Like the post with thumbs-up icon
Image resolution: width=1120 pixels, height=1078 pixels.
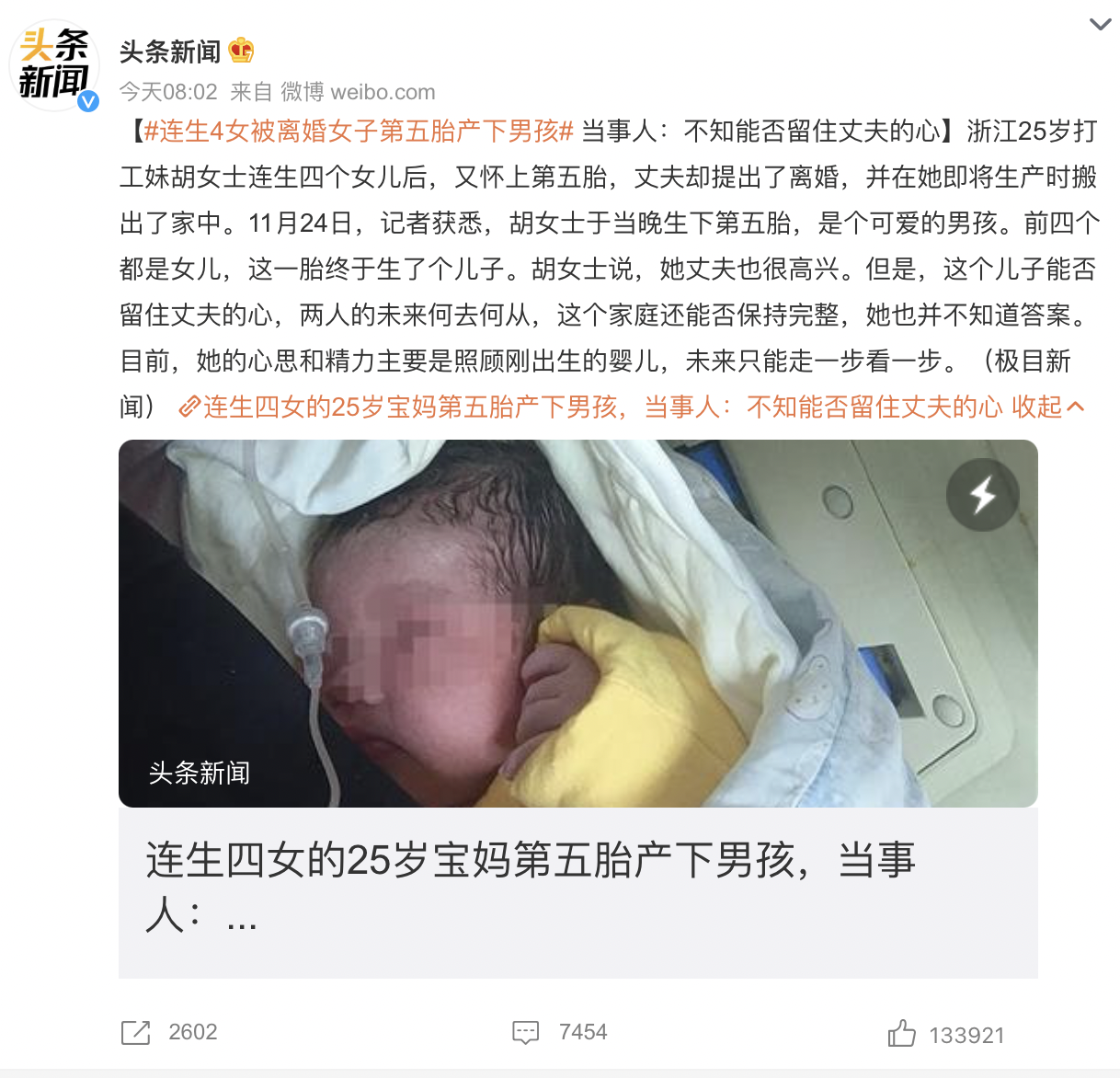[x=901, y=1033]
